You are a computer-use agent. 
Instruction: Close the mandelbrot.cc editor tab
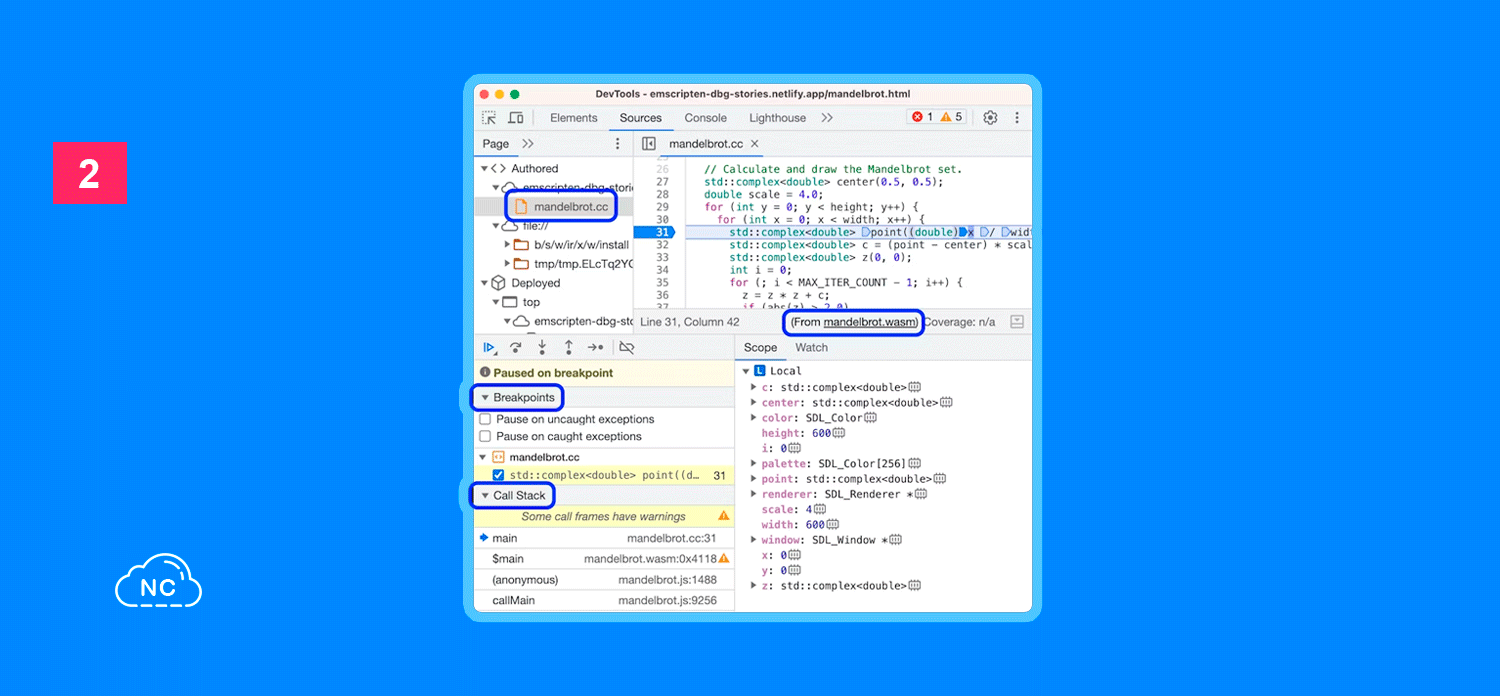755,144
